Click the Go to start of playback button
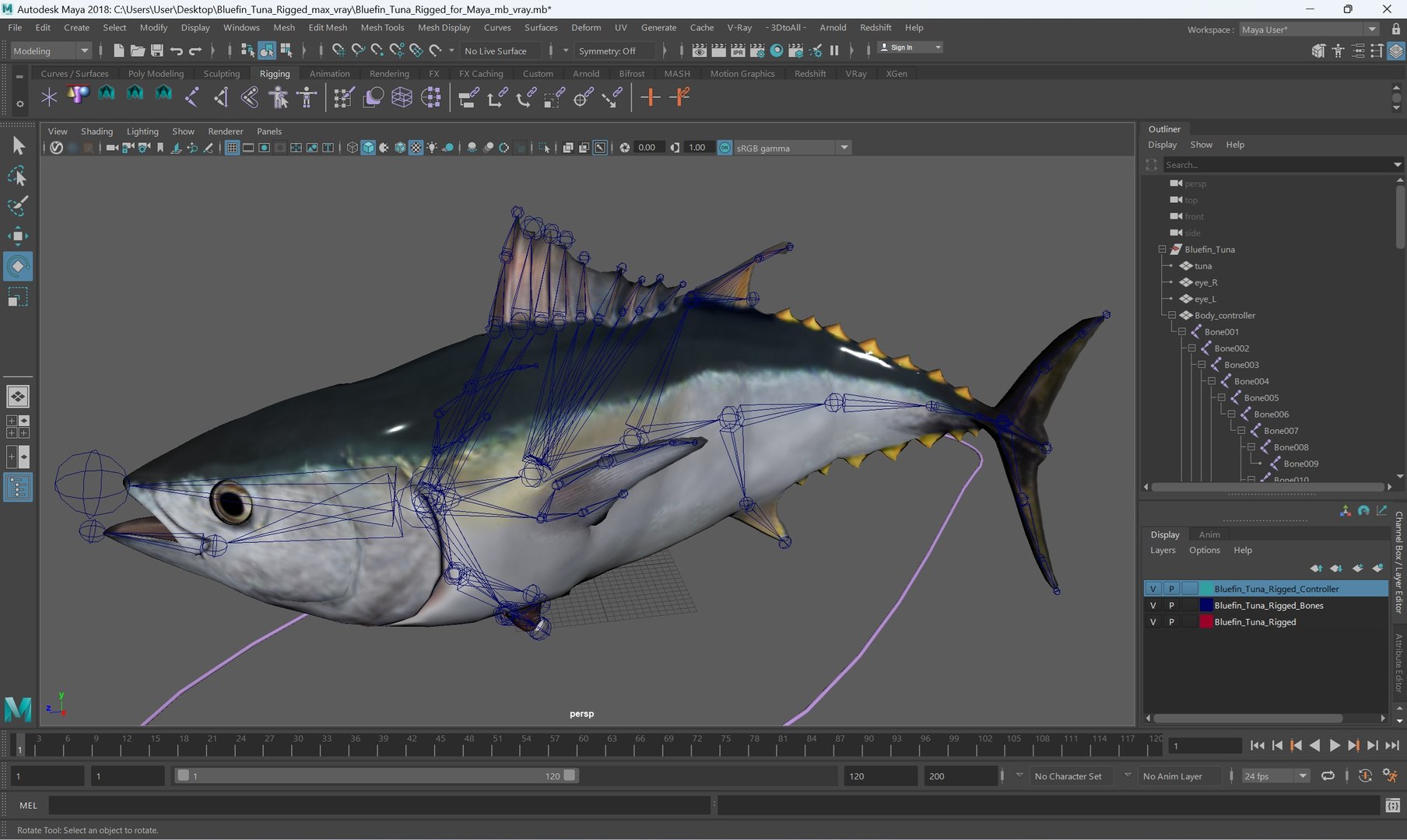1407x840 pixels. pyautogui.click(x=1257, y=745)
